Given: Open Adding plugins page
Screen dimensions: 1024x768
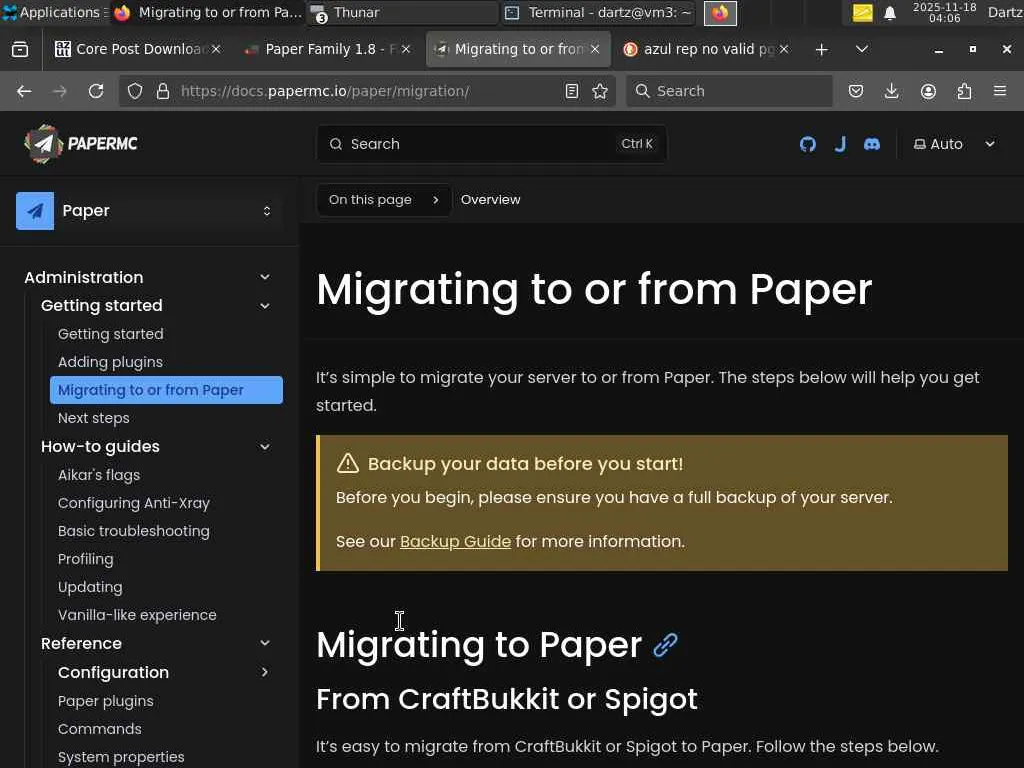Looking at the screenshot, I should pos(110,362).
